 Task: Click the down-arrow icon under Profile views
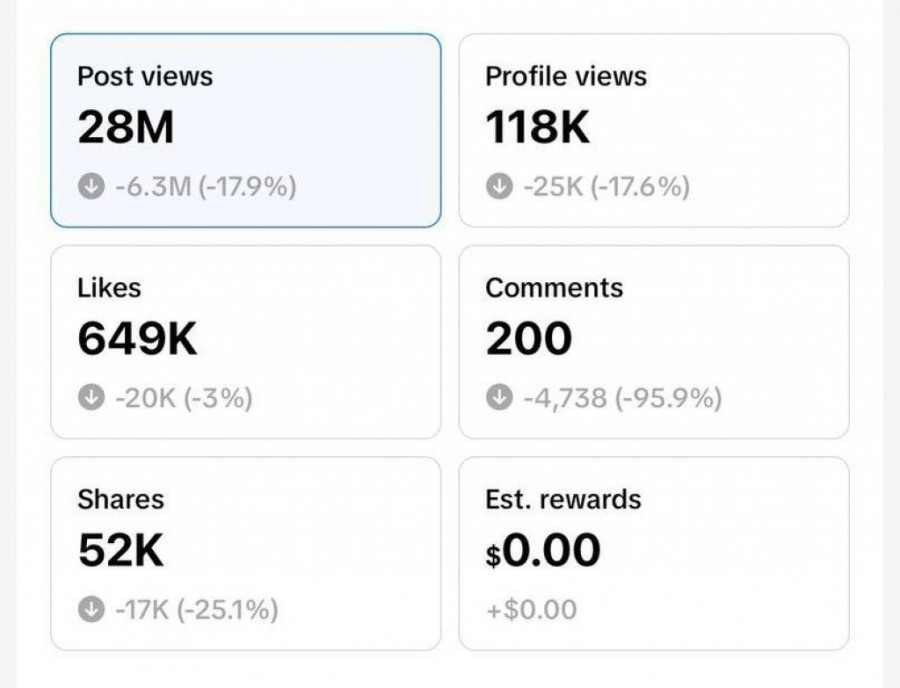[498, 187]
